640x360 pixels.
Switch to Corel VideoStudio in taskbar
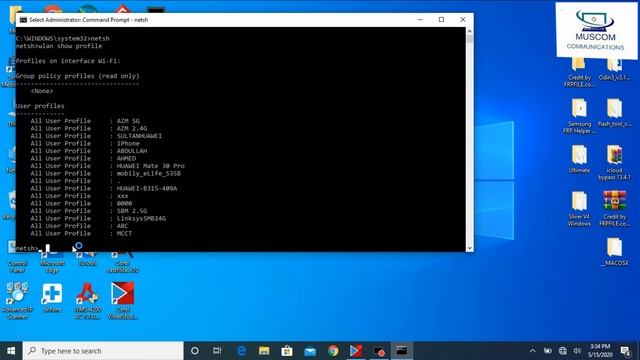coord(356,351)
